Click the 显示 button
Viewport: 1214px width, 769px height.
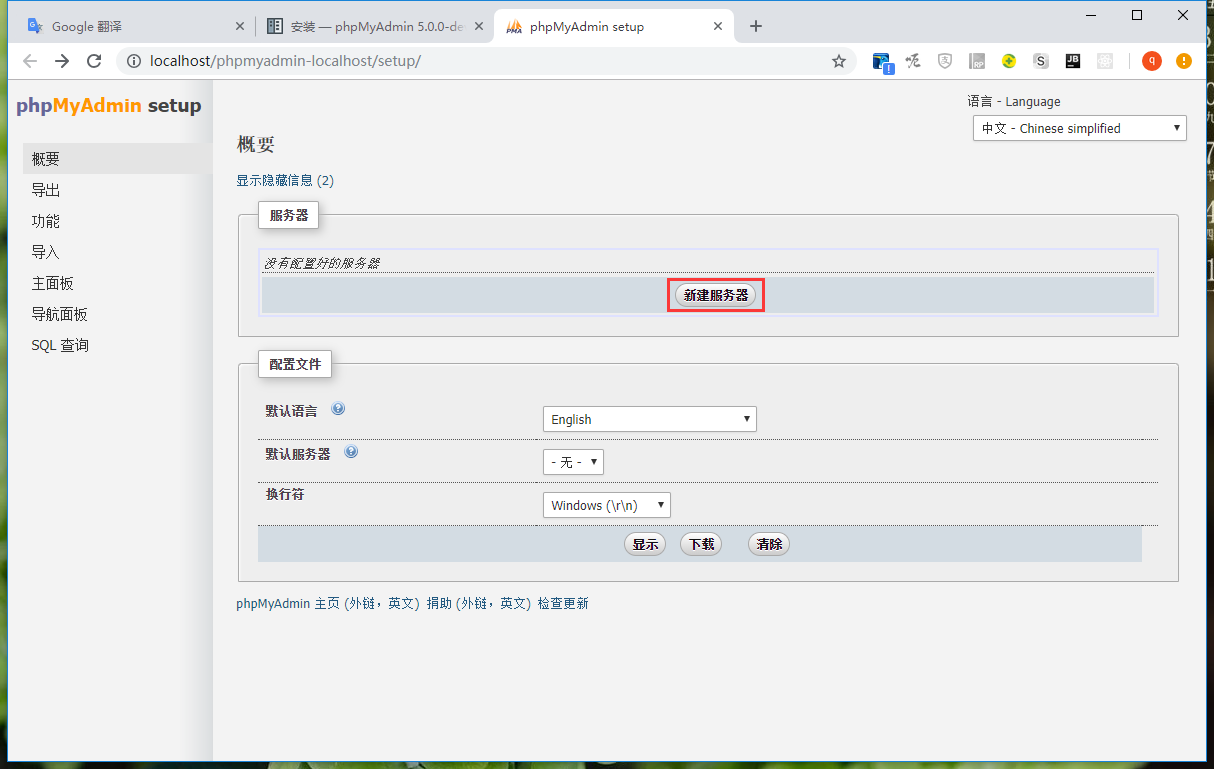point(645,544)
